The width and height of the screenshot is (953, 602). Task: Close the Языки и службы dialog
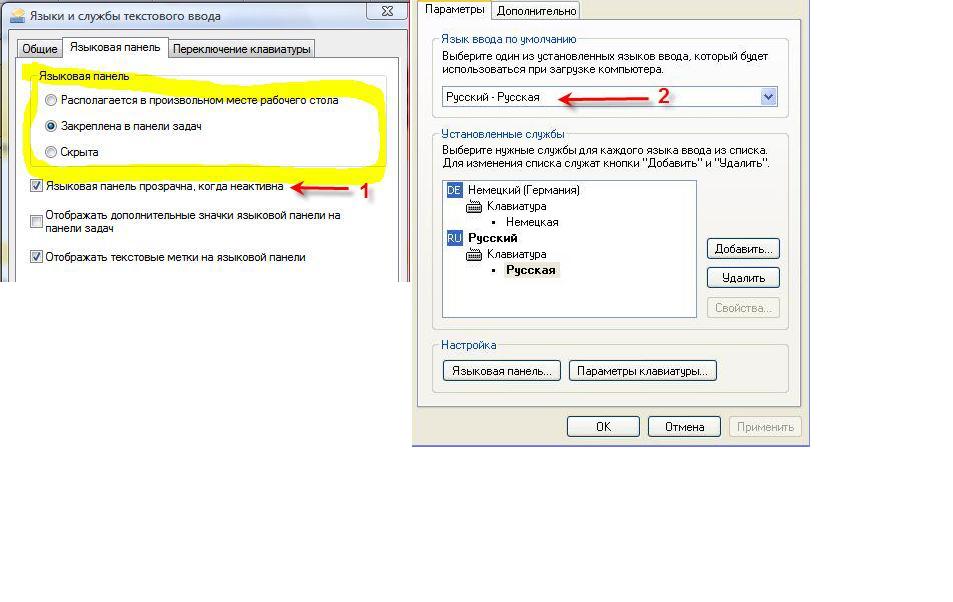coord(387,11)
